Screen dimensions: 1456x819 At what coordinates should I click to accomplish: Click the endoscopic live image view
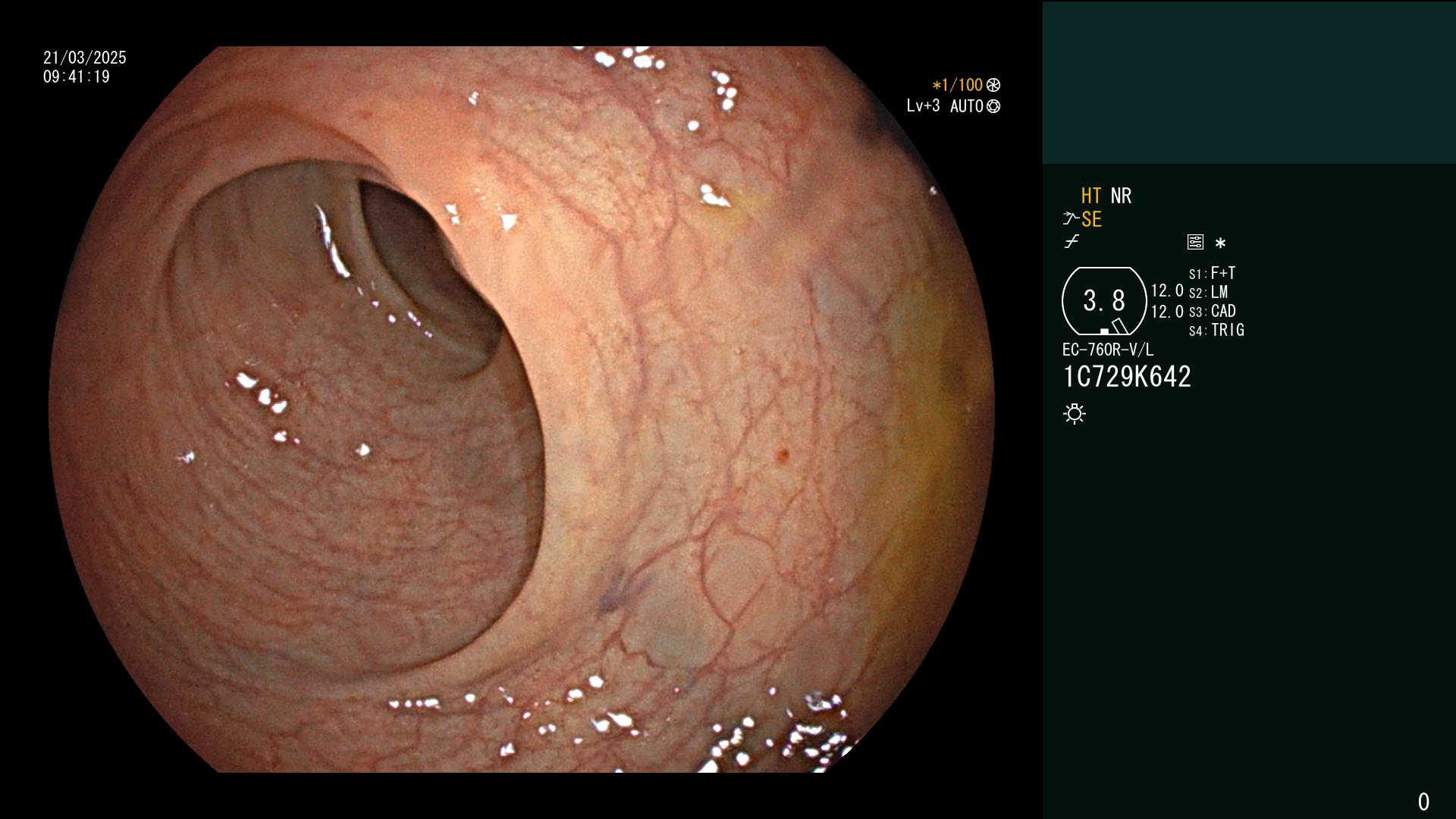522,409
